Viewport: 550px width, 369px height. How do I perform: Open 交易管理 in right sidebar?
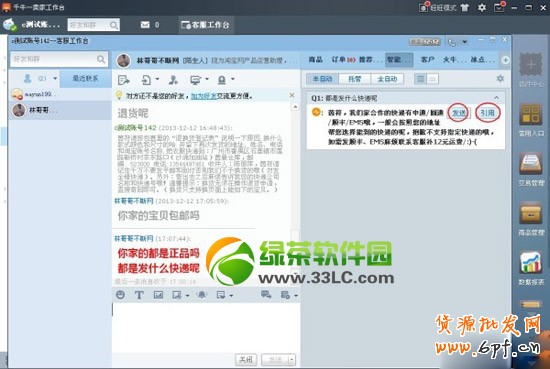click(x=531, y=169)
